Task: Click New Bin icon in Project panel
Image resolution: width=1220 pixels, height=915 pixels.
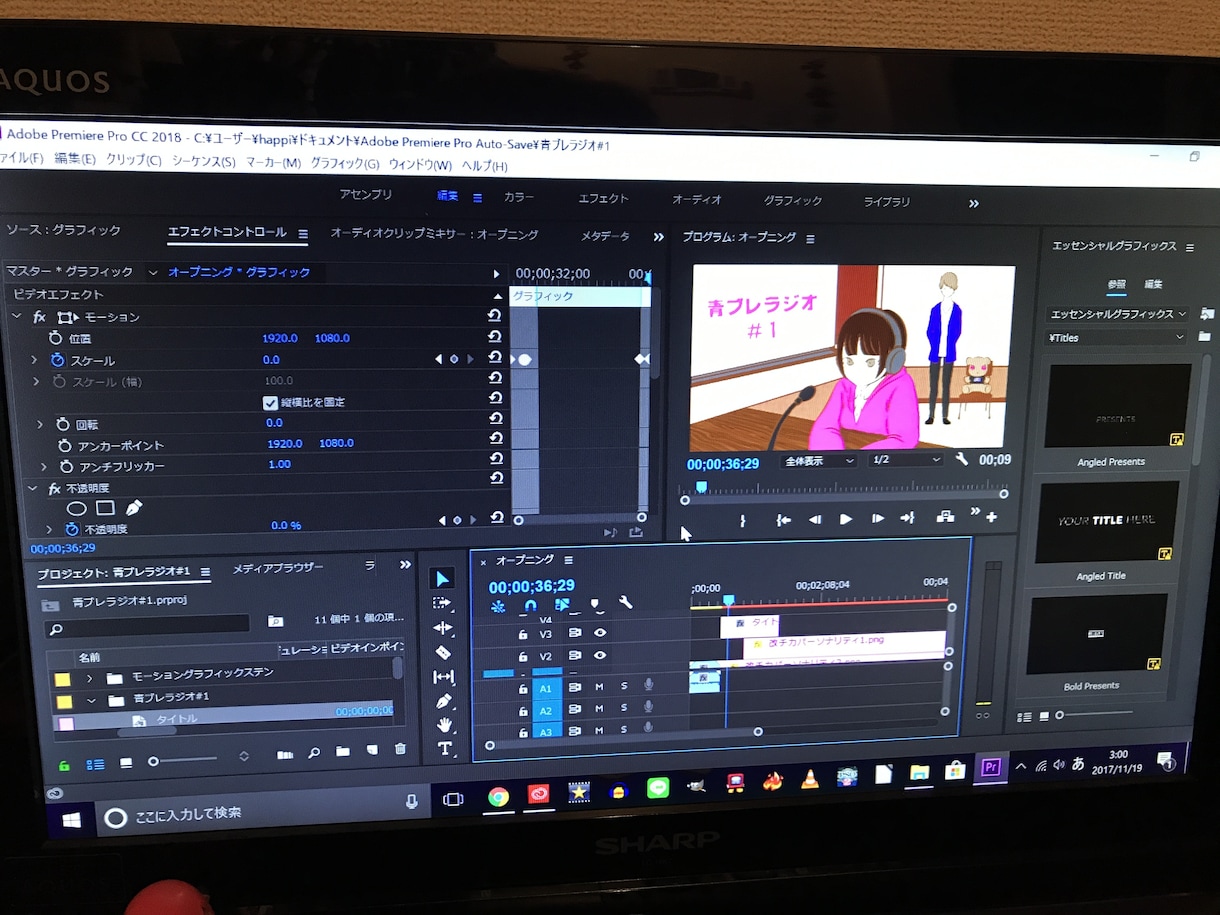Action: (343, 751)
